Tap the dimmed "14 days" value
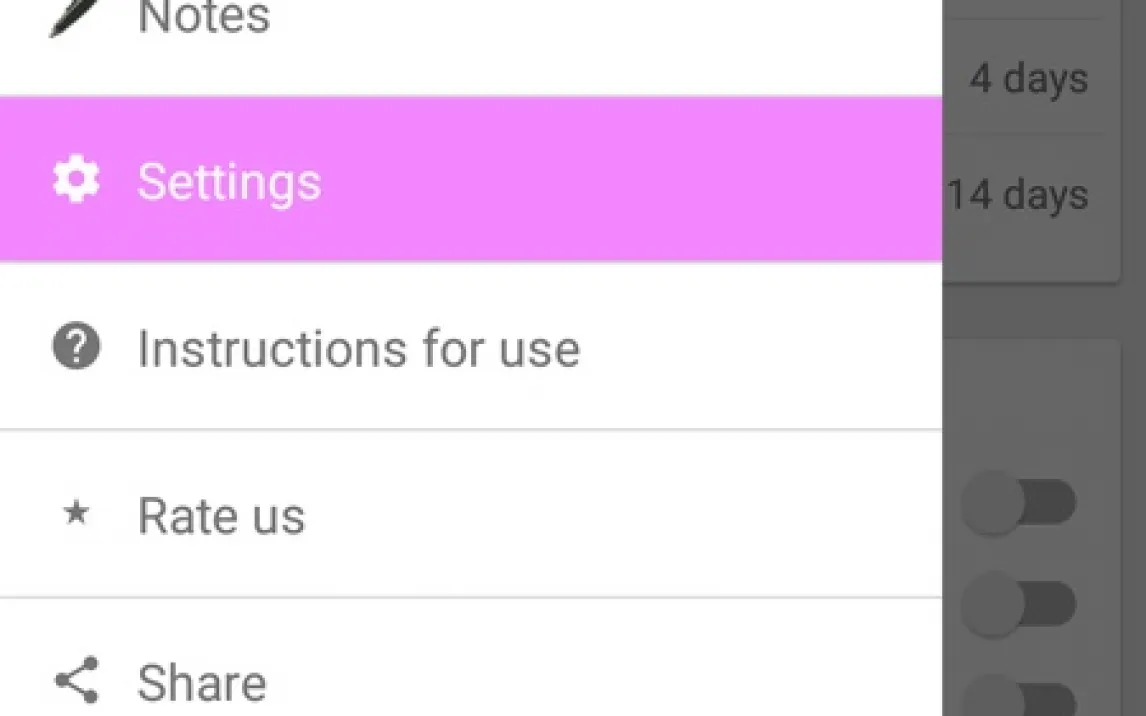This screenshot has height=716, width=1146. click(x=1018, y=194)
